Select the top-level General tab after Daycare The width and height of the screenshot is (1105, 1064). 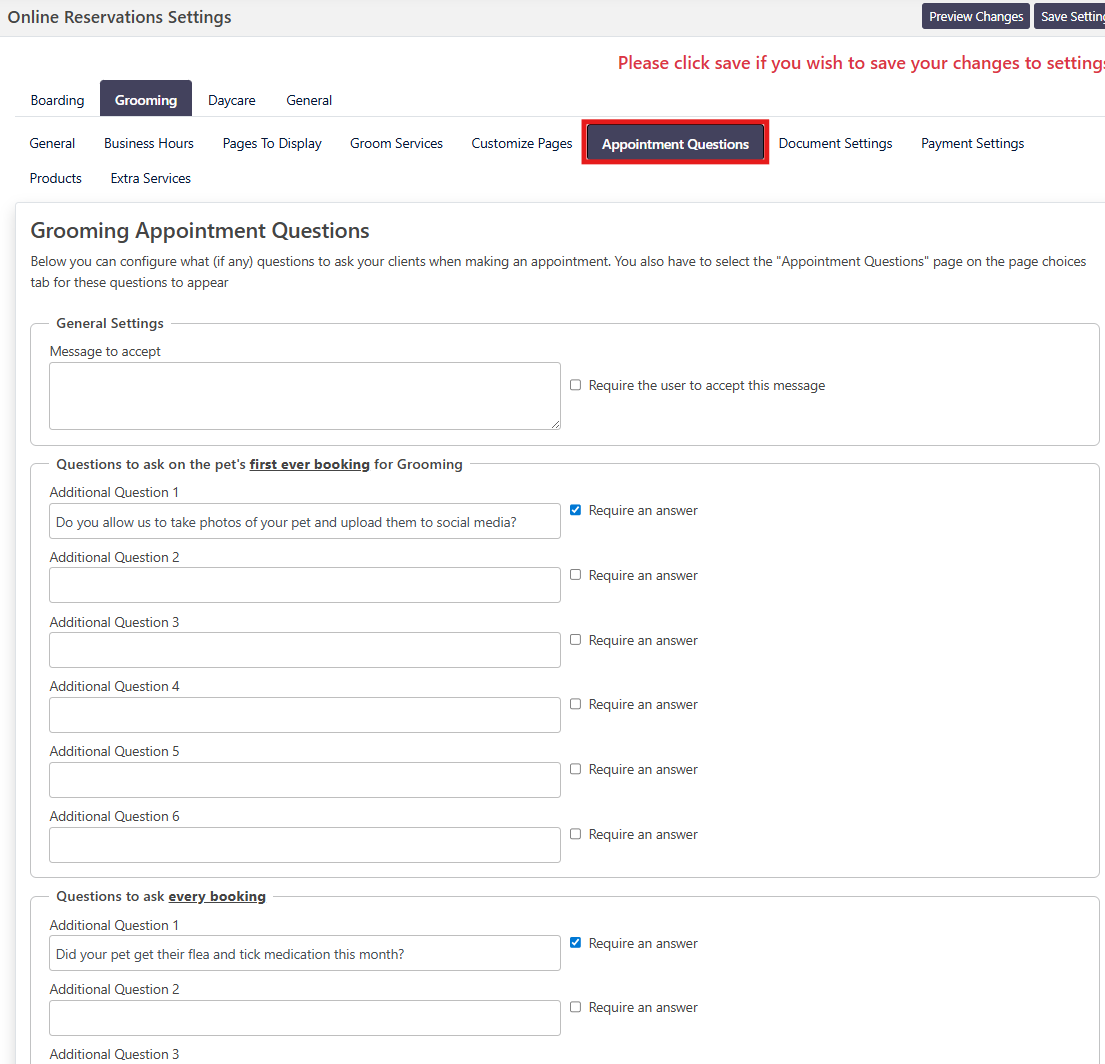tap(309, 100)
